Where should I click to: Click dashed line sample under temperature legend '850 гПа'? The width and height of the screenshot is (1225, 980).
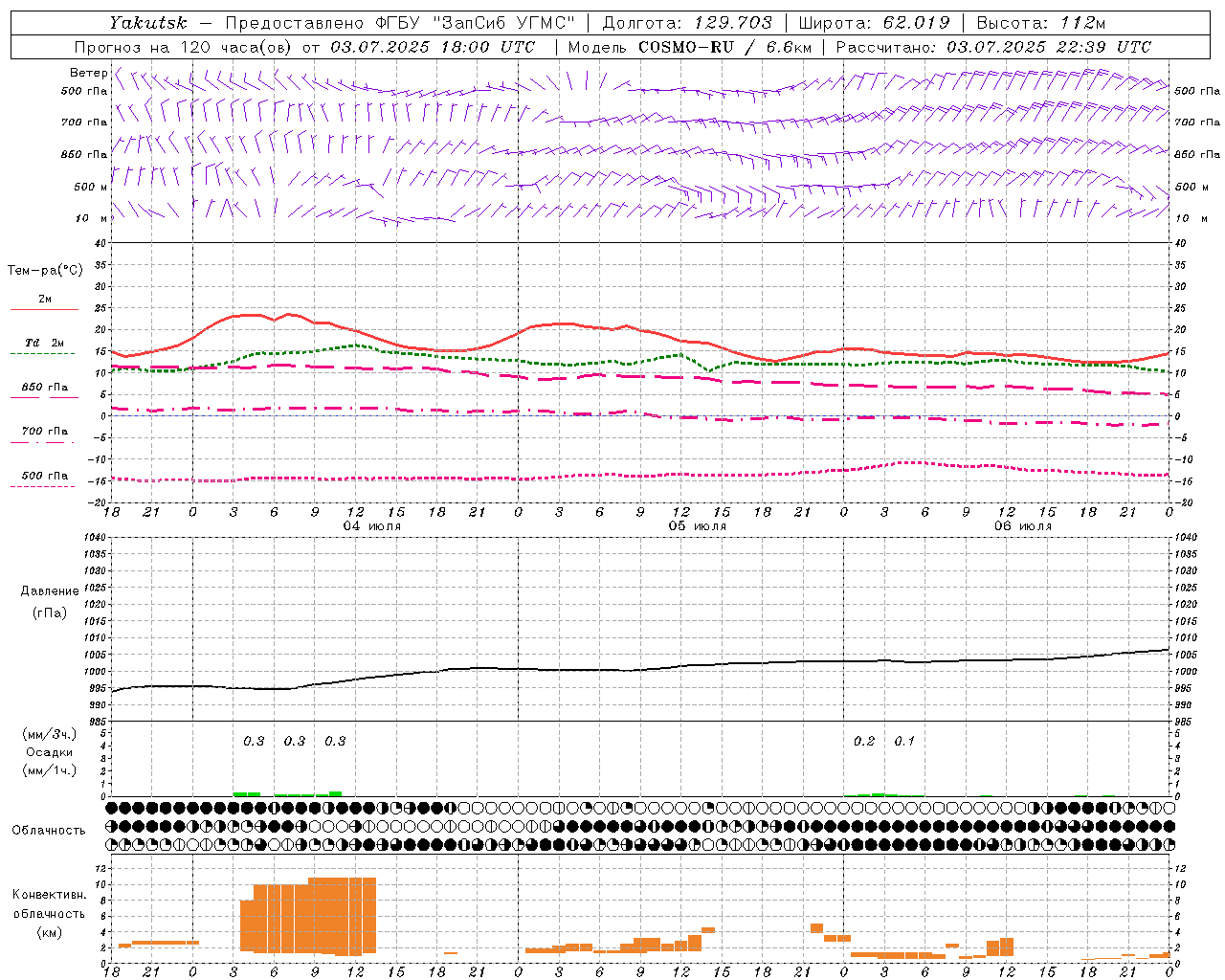(43, 398)
